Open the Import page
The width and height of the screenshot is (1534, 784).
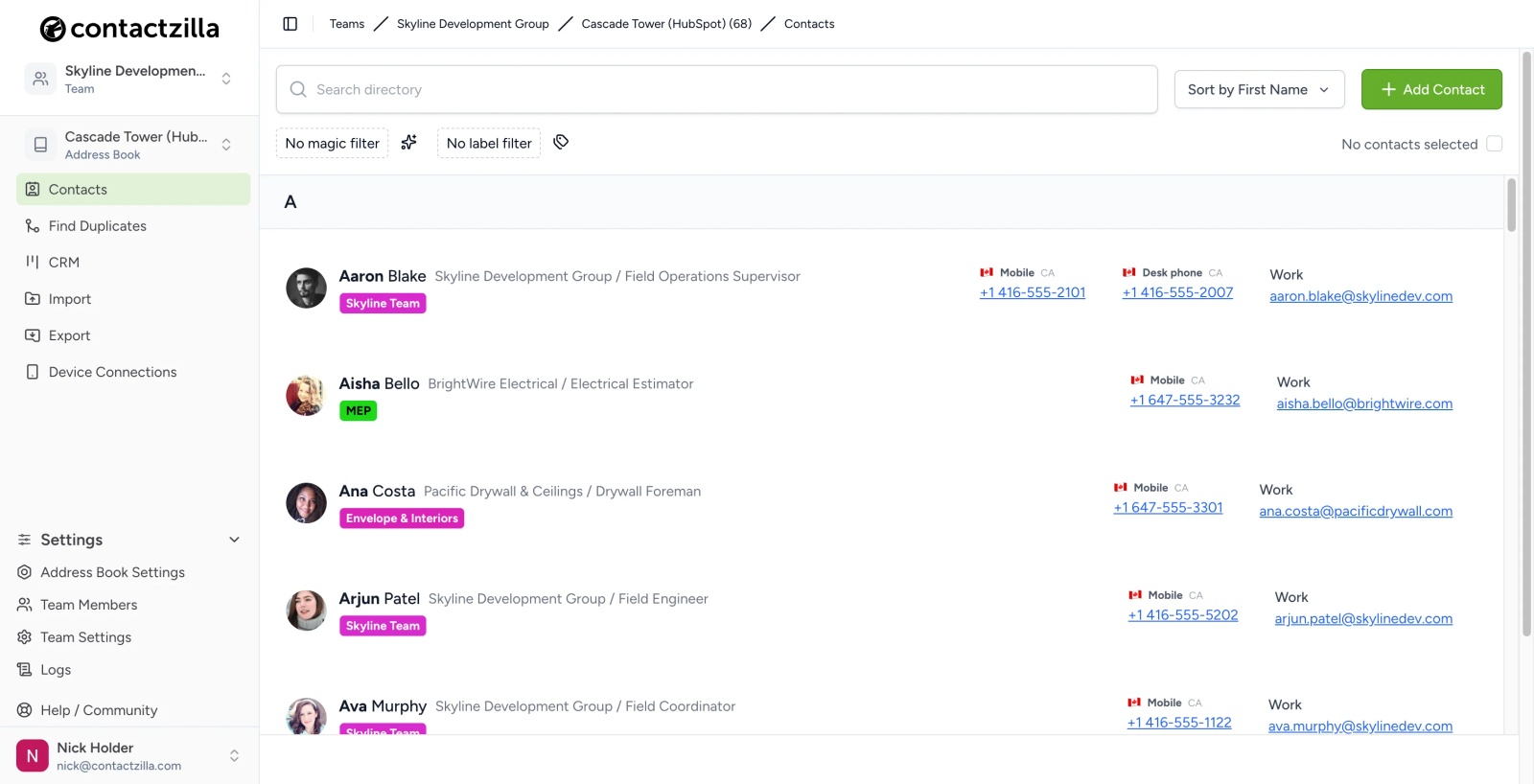[x=133, y=299]
